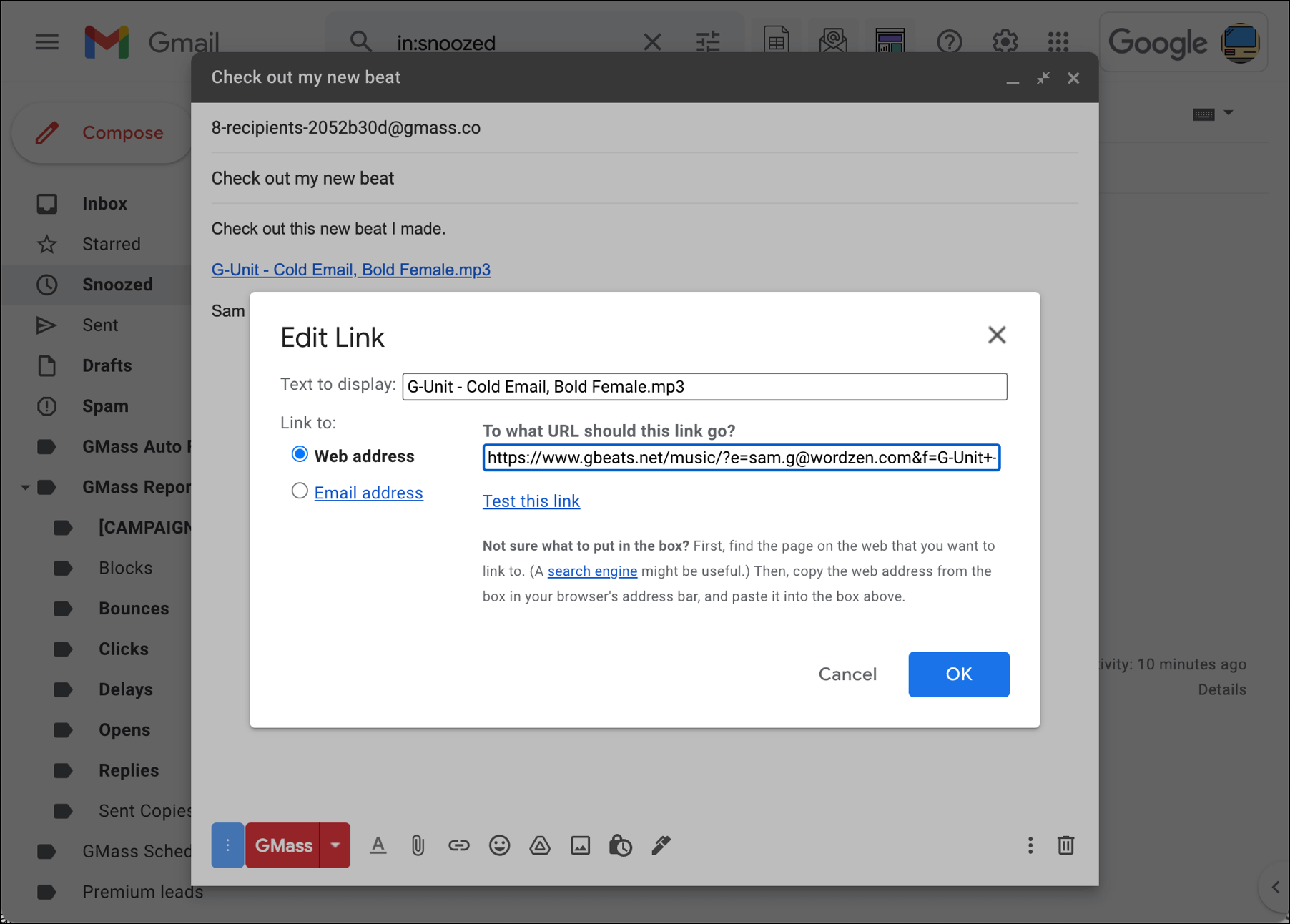Image resolution: width=1290 pixels, height=924 pixels.
Task: Open G-Unit mp3 link in email body
Action: pos(350,270)
